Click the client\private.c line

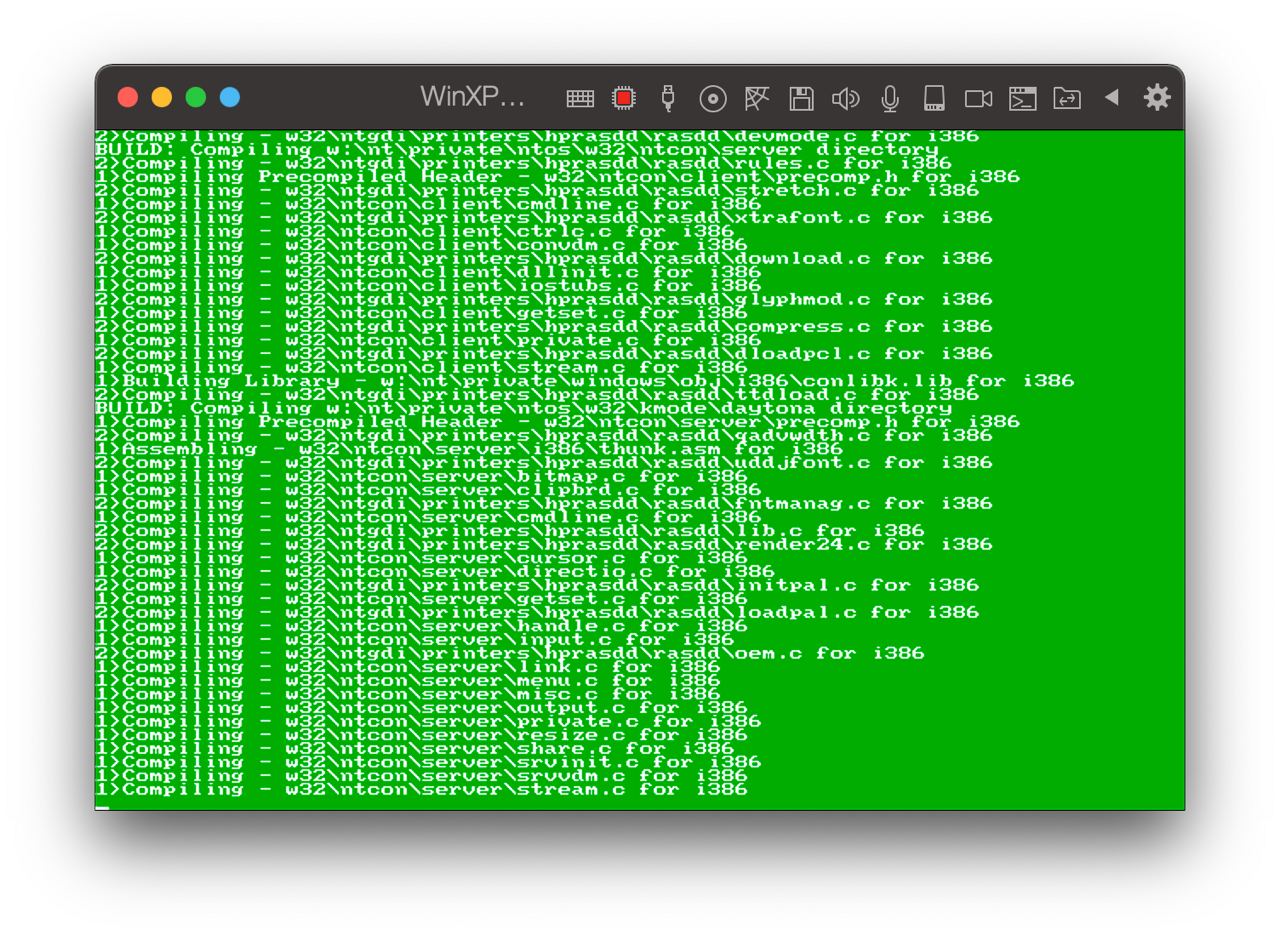point(428,340)
